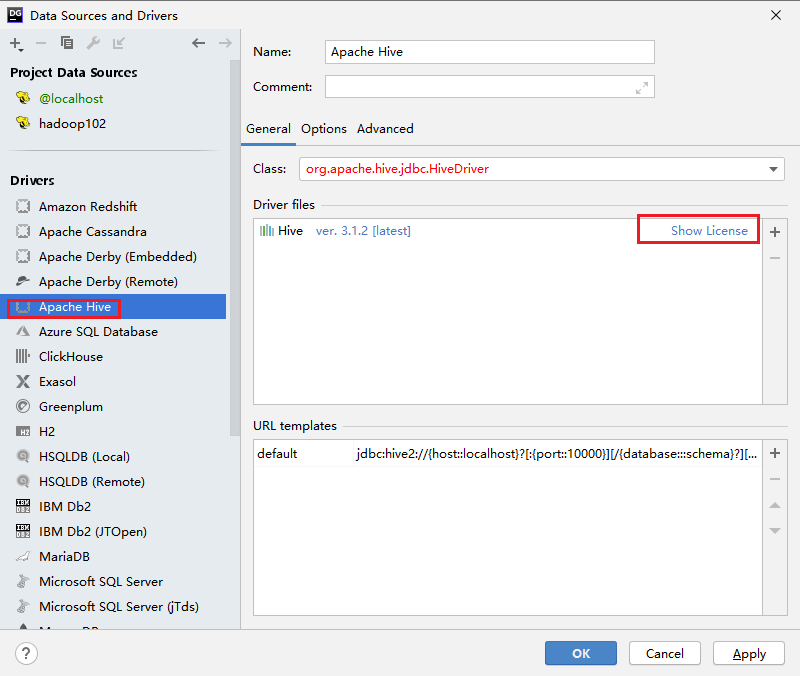
Task: Add a URL template with plus icon
Action: (775, 453)
